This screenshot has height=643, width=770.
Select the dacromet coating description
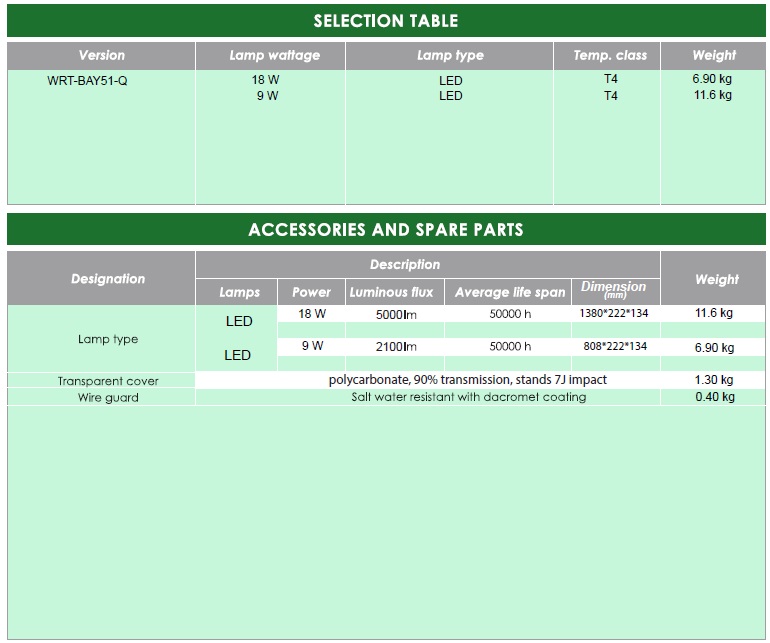tap(469, 397)
